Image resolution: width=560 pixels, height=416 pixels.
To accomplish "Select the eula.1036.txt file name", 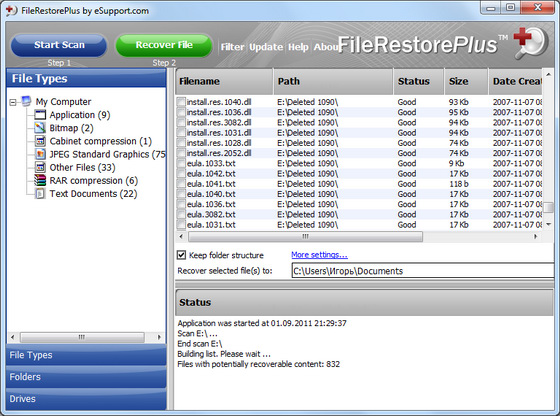I will click(x=211, y=204).
